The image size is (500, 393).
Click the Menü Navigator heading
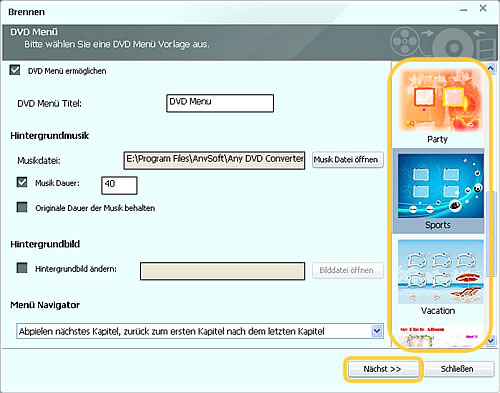click(45, 305)
